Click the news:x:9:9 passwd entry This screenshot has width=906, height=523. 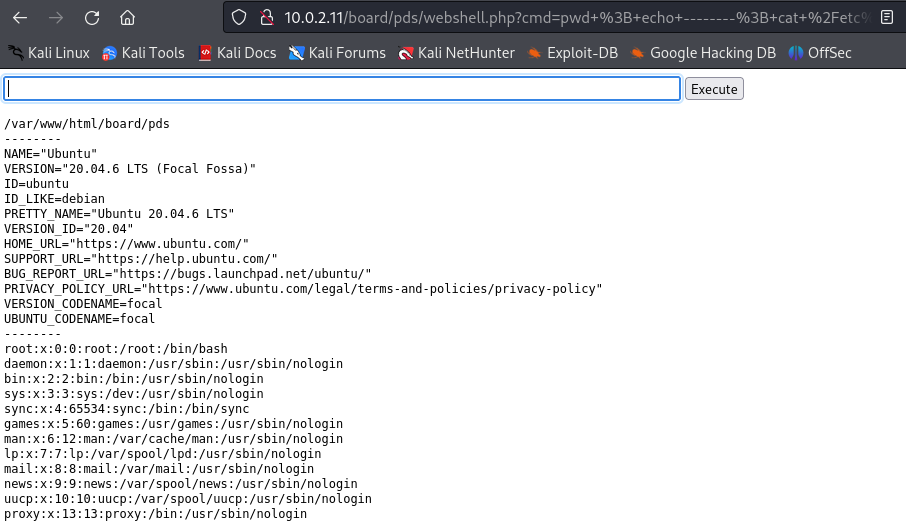pos(181,484)
